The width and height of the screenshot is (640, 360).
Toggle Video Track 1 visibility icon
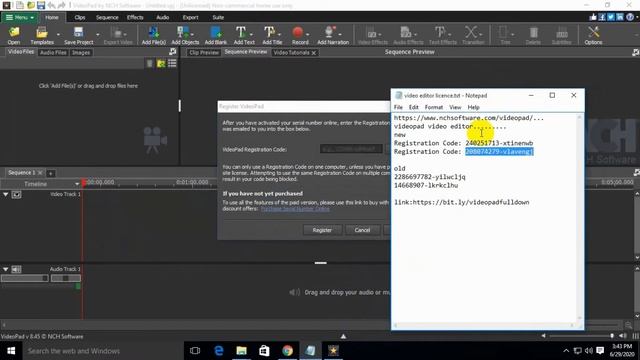(16, 195)
